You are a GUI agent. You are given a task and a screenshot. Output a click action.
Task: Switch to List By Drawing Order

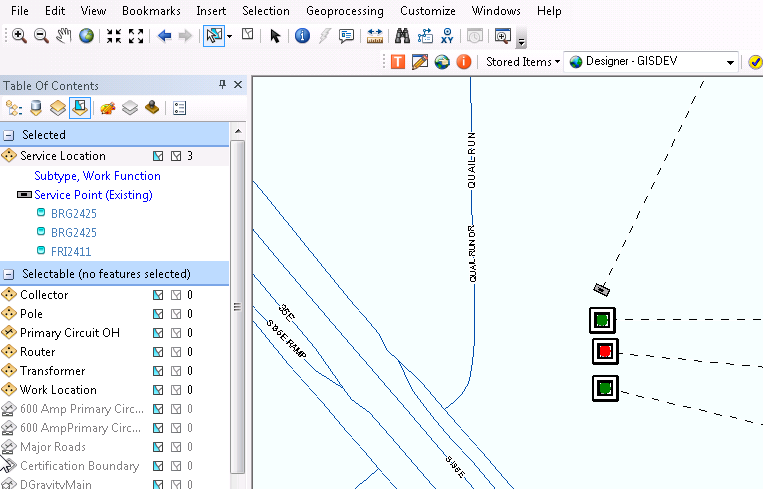tap(14, 108)
